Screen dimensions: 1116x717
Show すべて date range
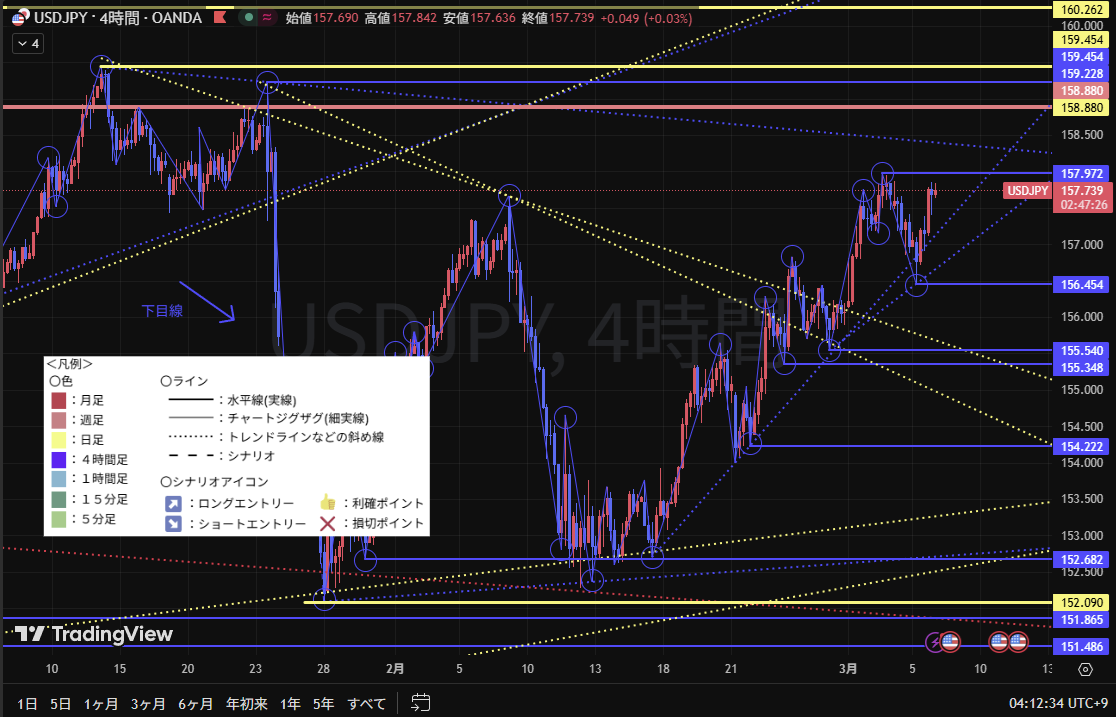click(x=366, y=703)
